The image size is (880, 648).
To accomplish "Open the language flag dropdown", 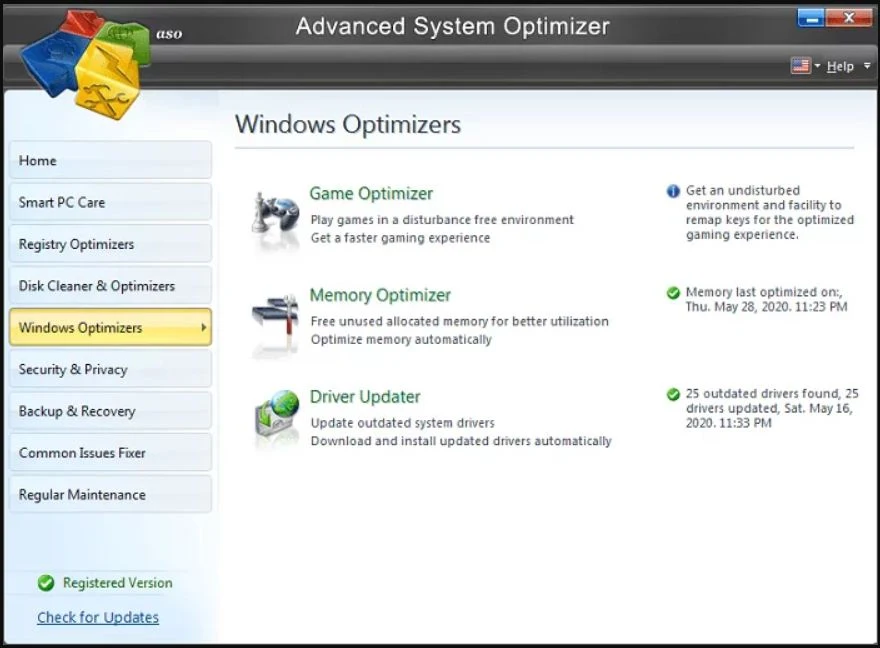I will 801,66.
